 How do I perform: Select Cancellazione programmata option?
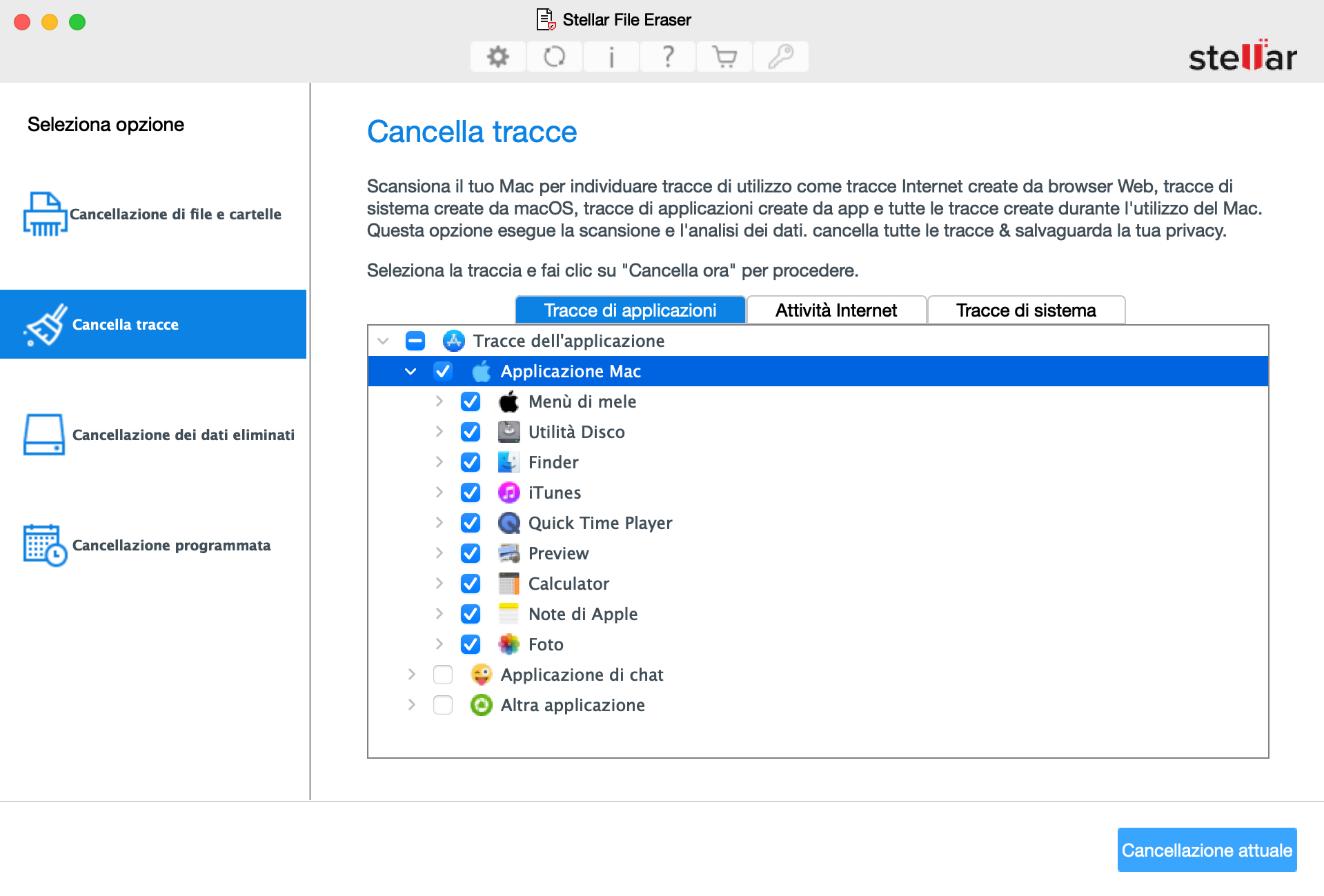[x=153, y=545]
